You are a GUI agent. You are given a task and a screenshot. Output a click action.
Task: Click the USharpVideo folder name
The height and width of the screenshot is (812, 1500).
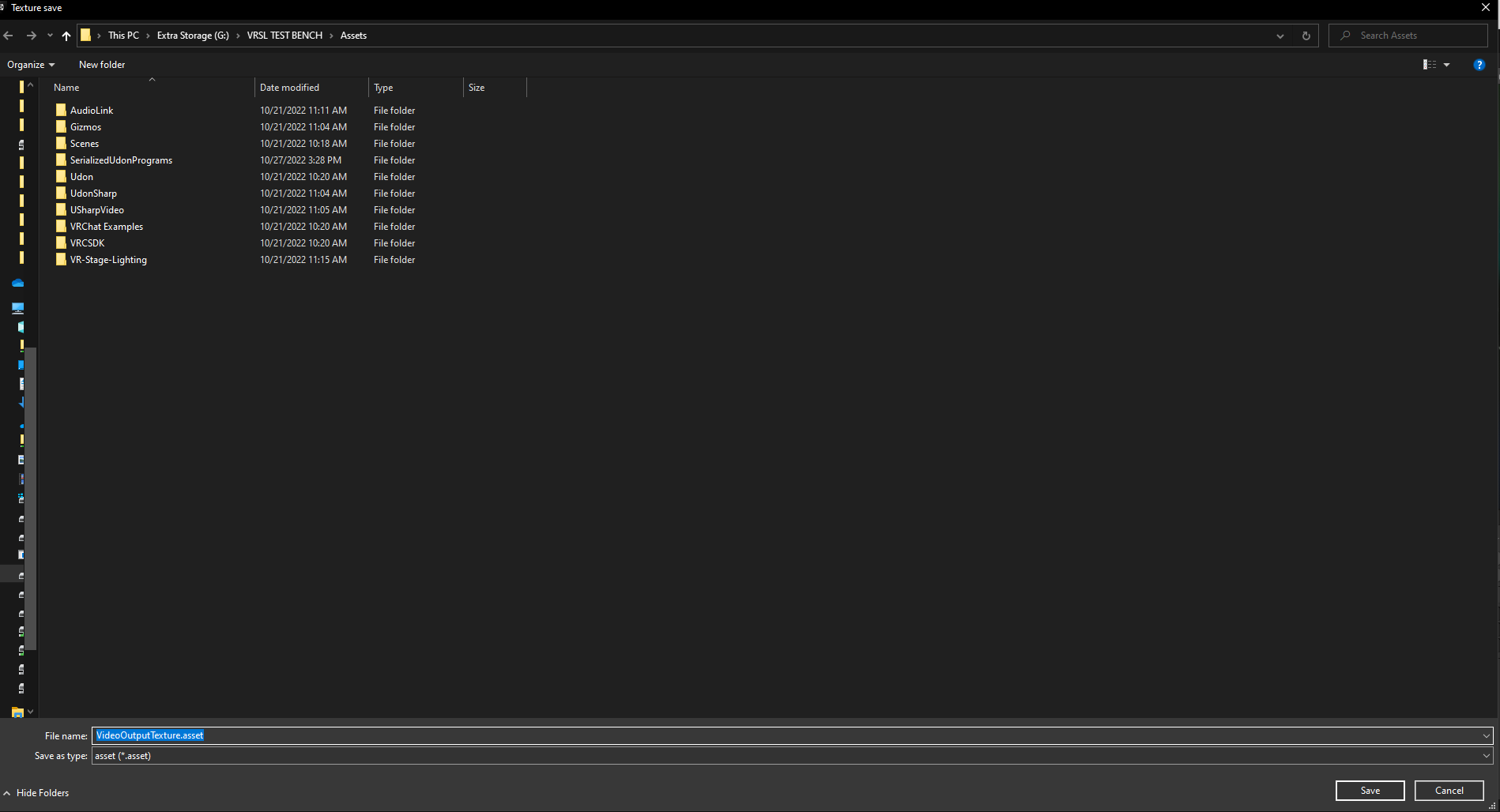[97, 210]
